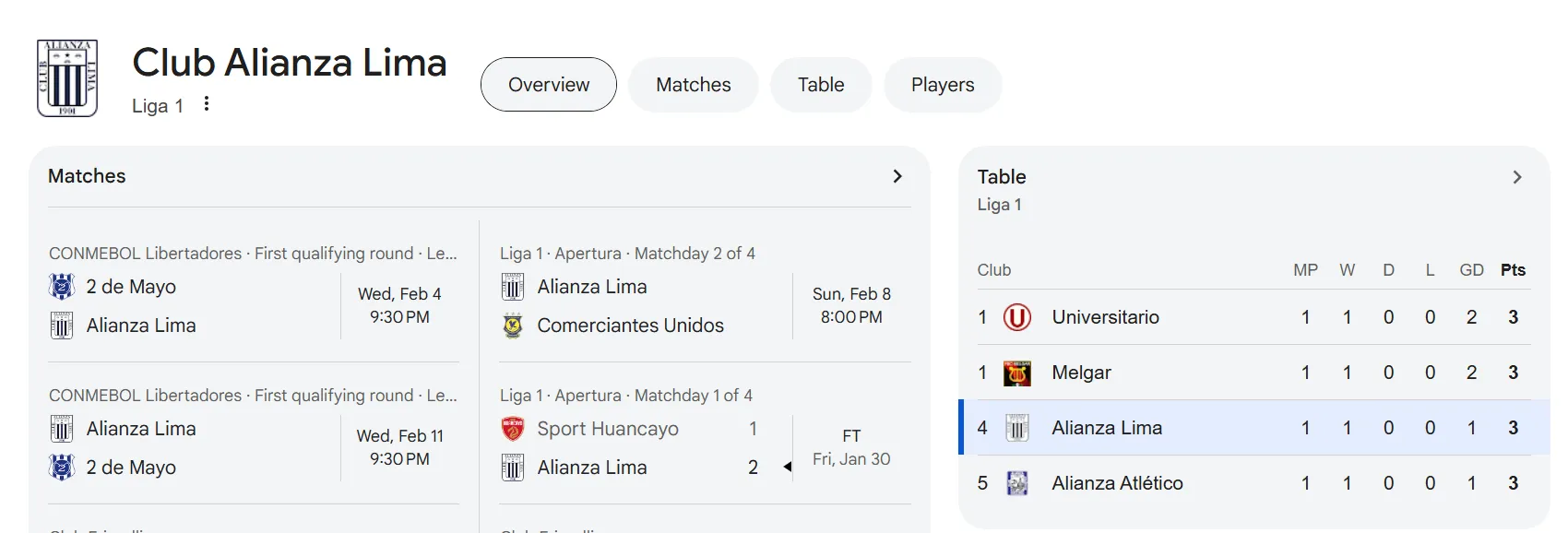Expand the Matches panel via its chevron
Viewport: 1568px width, 533px height.
pyautogui.click(x=897, y=175)
